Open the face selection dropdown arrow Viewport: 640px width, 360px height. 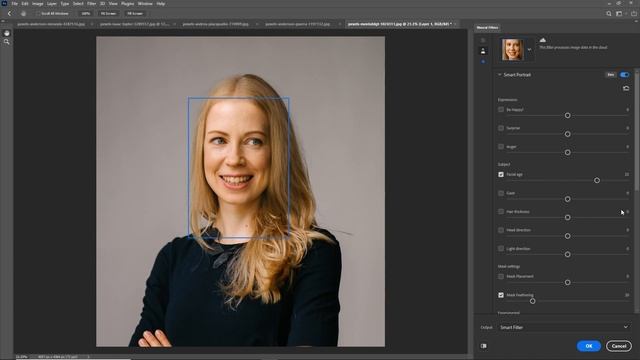pyautogui.click(x=529, y=49)
